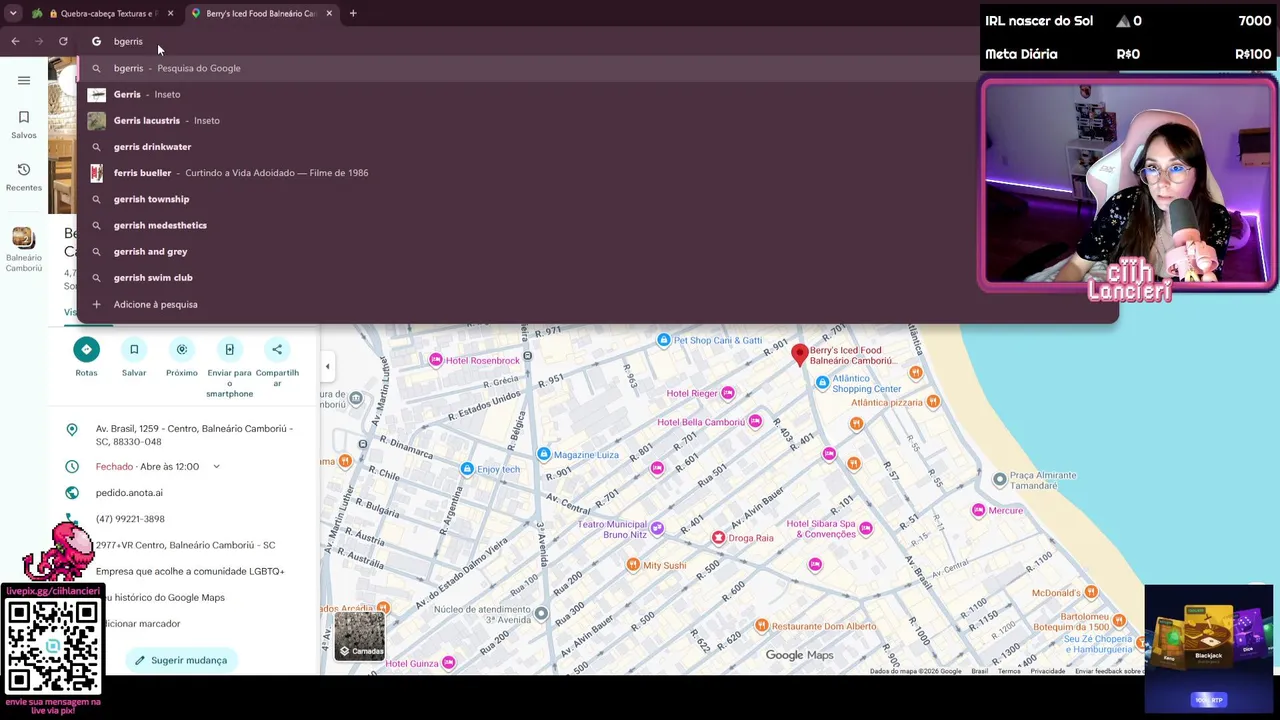
Task: Open a new browser tab
Action: point(353,13)
